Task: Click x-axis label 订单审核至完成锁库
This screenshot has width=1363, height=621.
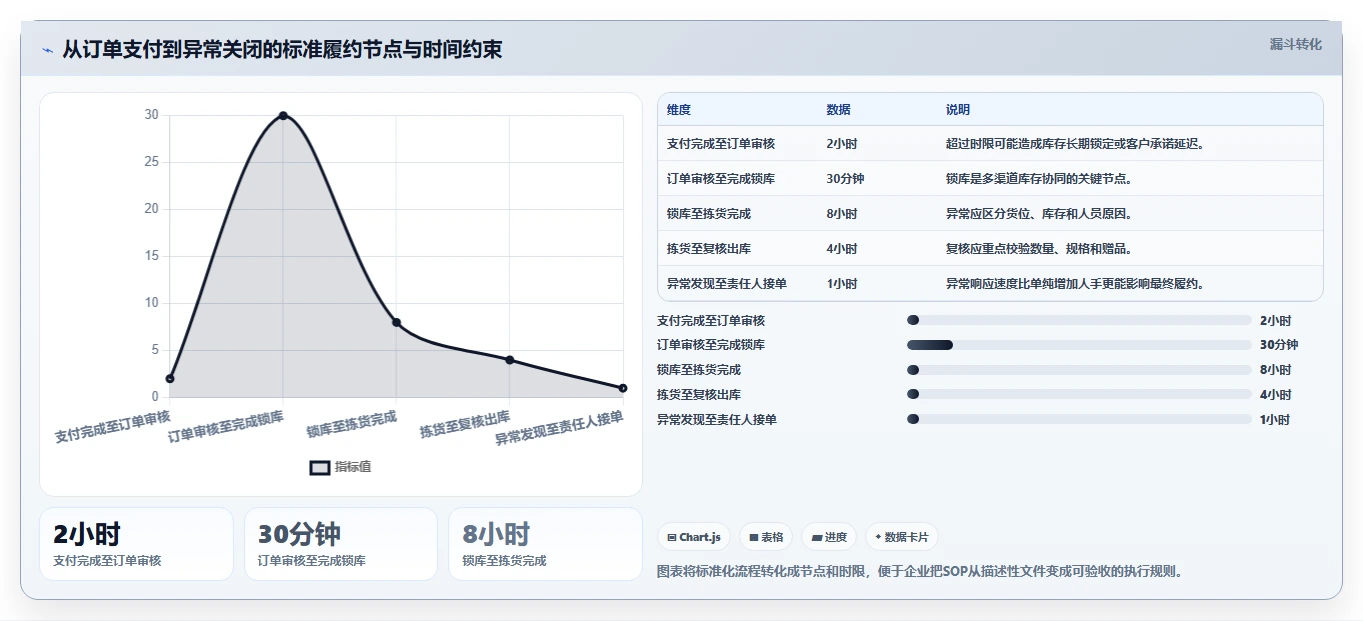Action: [x=226, y=426]
